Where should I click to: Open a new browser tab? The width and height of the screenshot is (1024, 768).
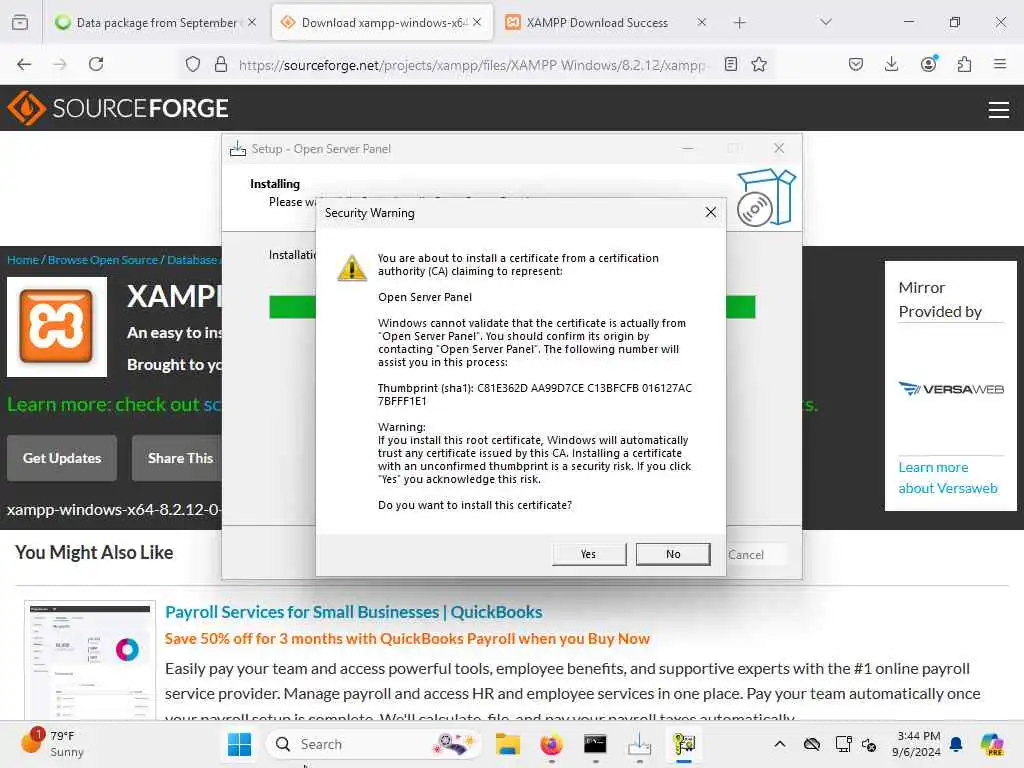coord(739,23)
